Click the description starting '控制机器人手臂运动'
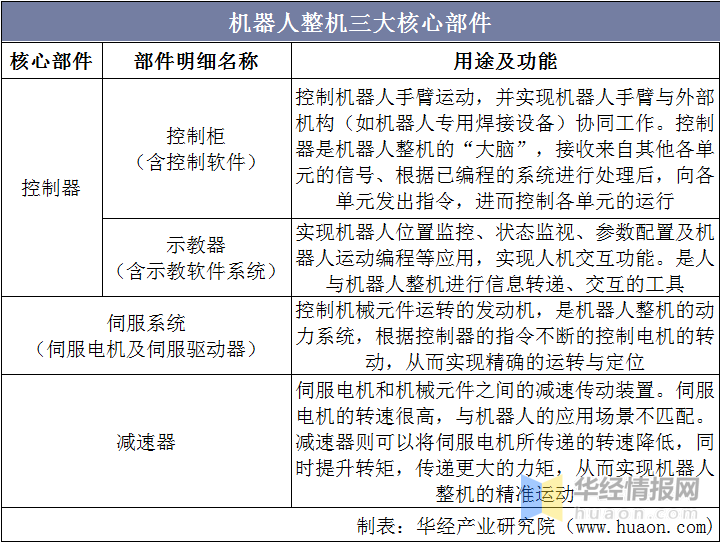Viewport: 722px width, 542px height. click(x=505, y=149)
